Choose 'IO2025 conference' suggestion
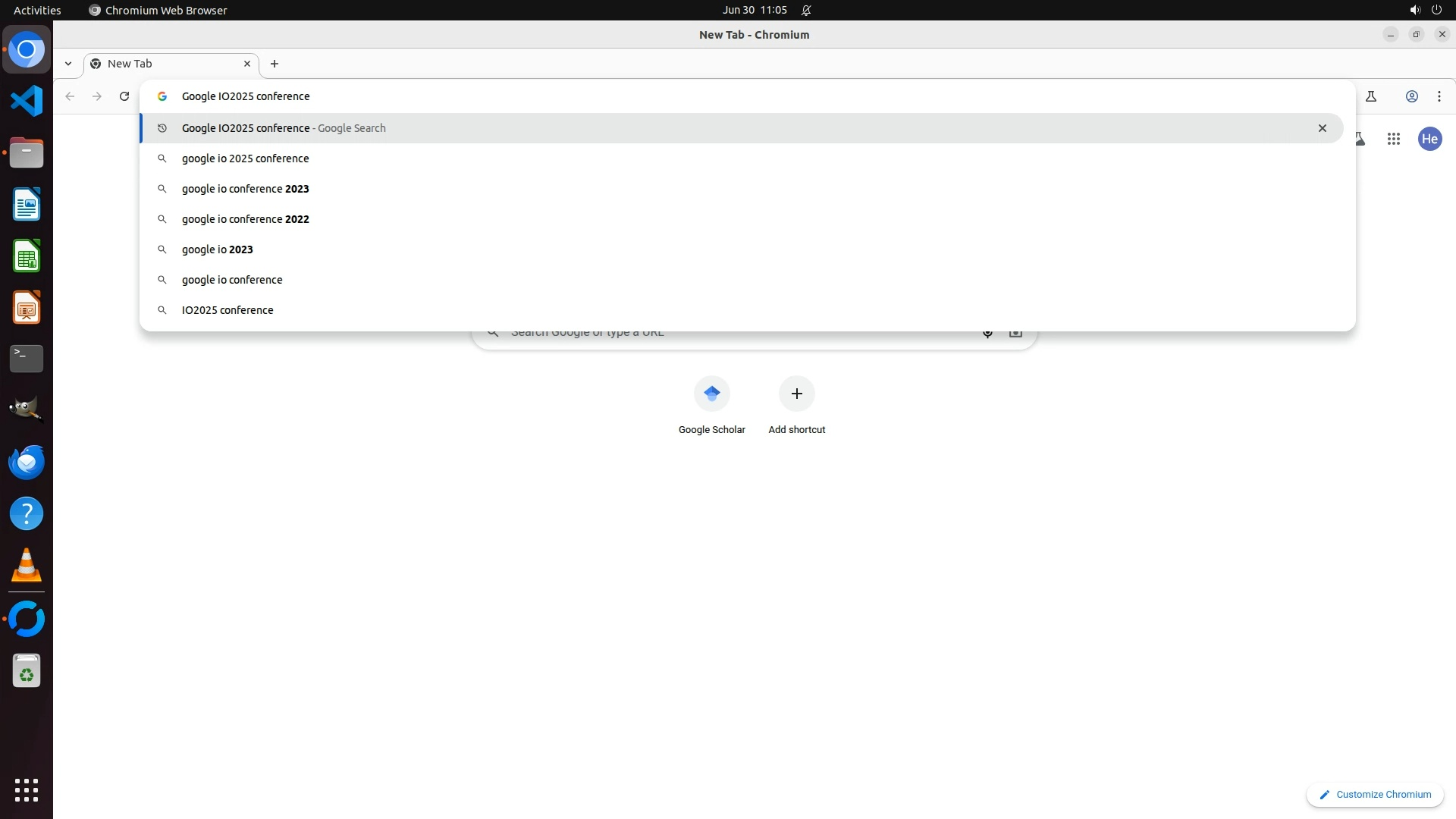 click(227, 310)
